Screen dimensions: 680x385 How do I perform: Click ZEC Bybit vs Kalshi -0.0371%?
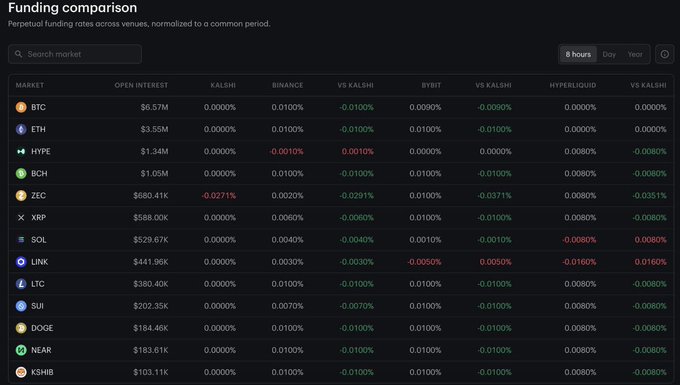click(494, 196)
